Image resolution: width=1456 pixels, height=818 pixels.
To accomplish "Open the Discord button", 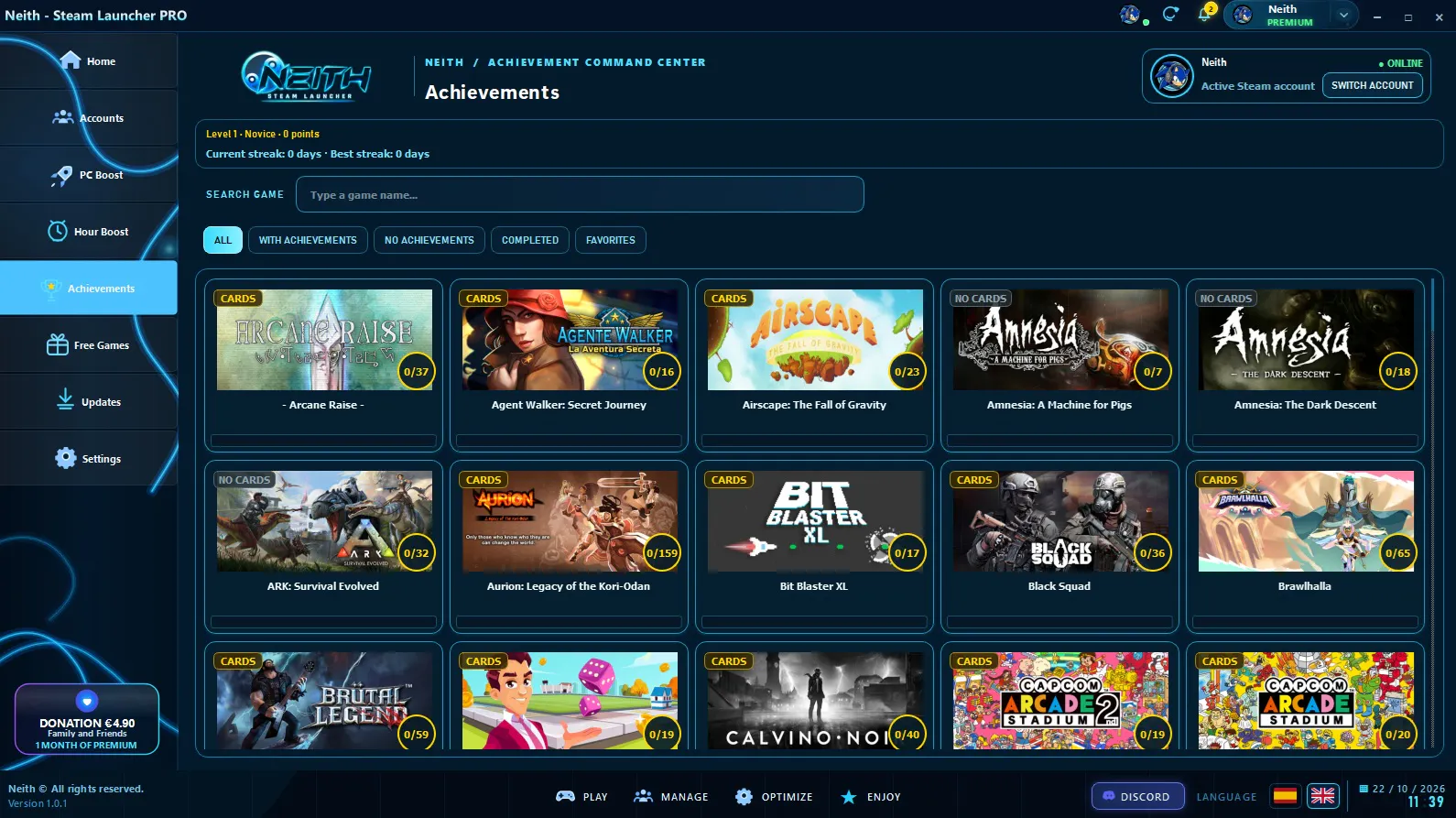I will tap(1137, 797).
